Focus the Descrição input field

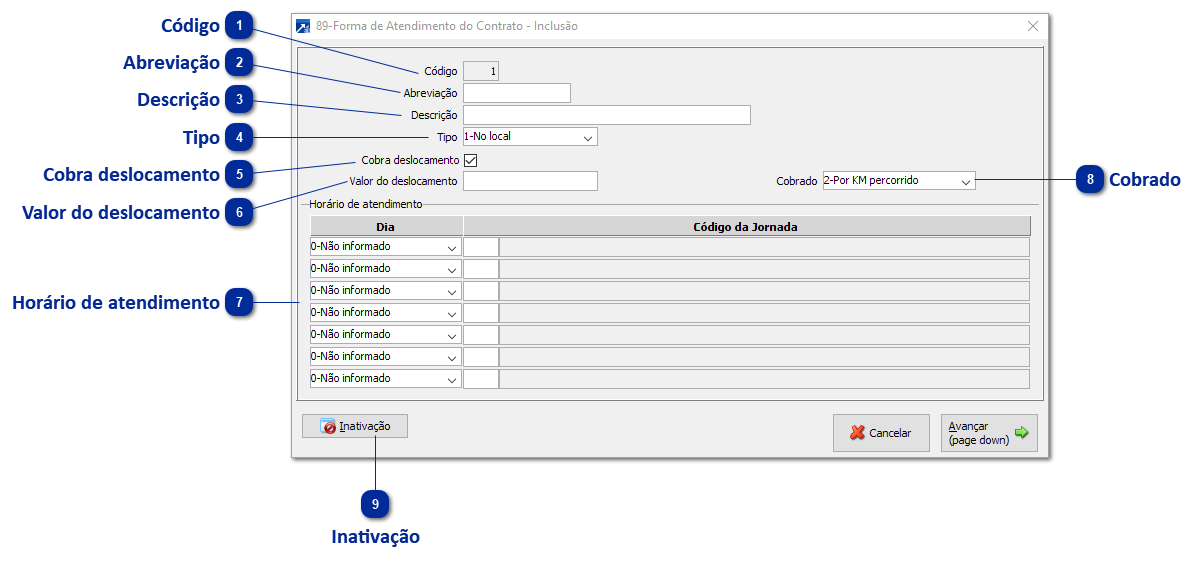tap(607, 115)
